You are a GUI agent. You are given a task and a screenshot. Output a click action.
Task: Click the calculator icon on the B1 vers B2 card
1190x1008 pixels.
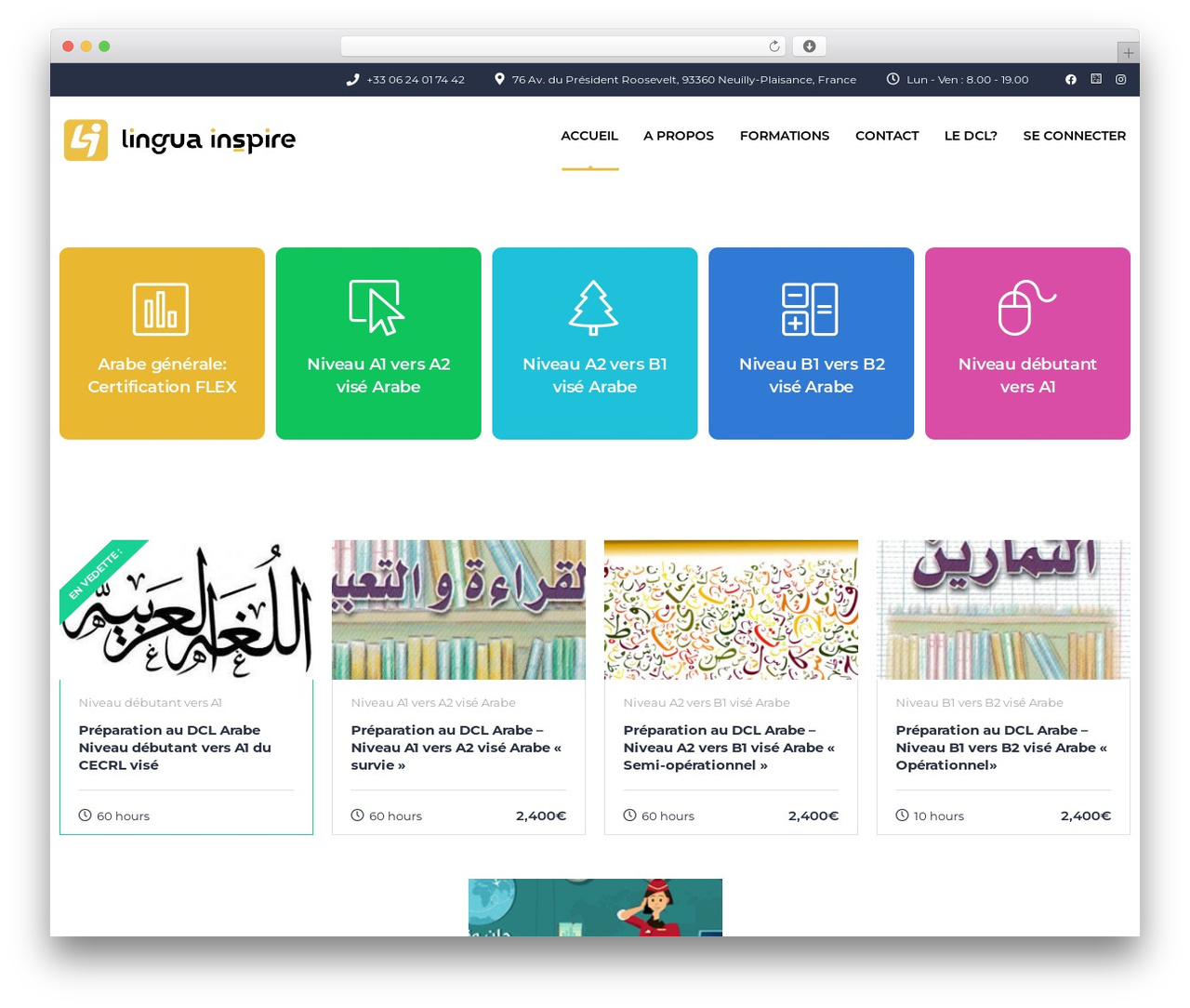[810, 309]
